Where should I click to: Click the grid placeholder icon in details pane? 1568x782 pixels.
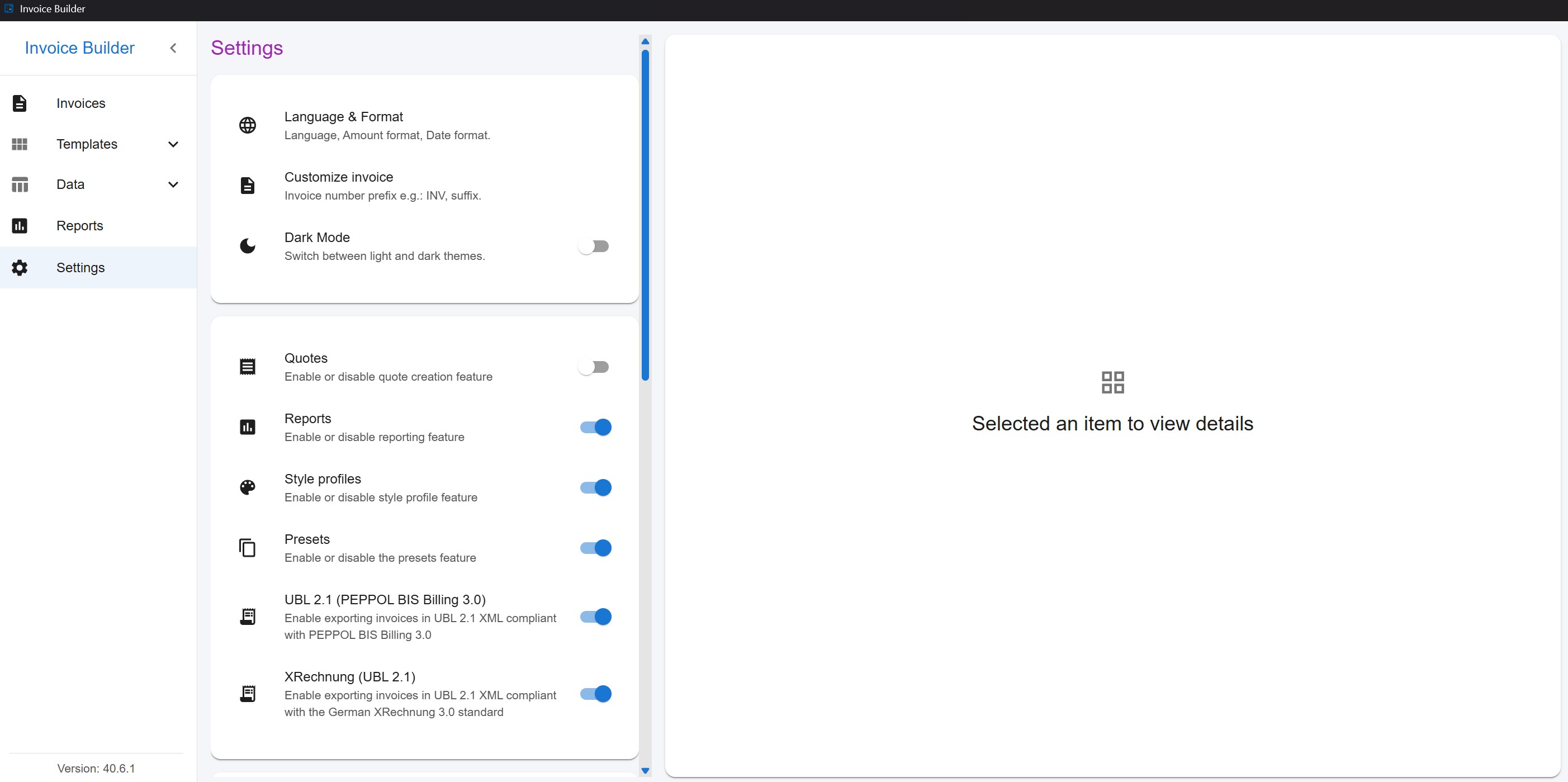[1113, 383]
